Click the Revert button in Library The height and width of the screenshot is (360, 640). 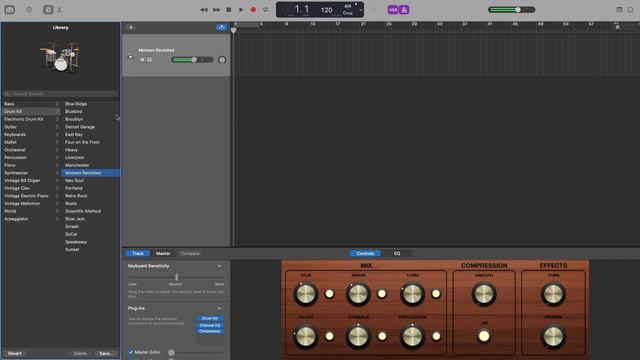coord(15,353)
